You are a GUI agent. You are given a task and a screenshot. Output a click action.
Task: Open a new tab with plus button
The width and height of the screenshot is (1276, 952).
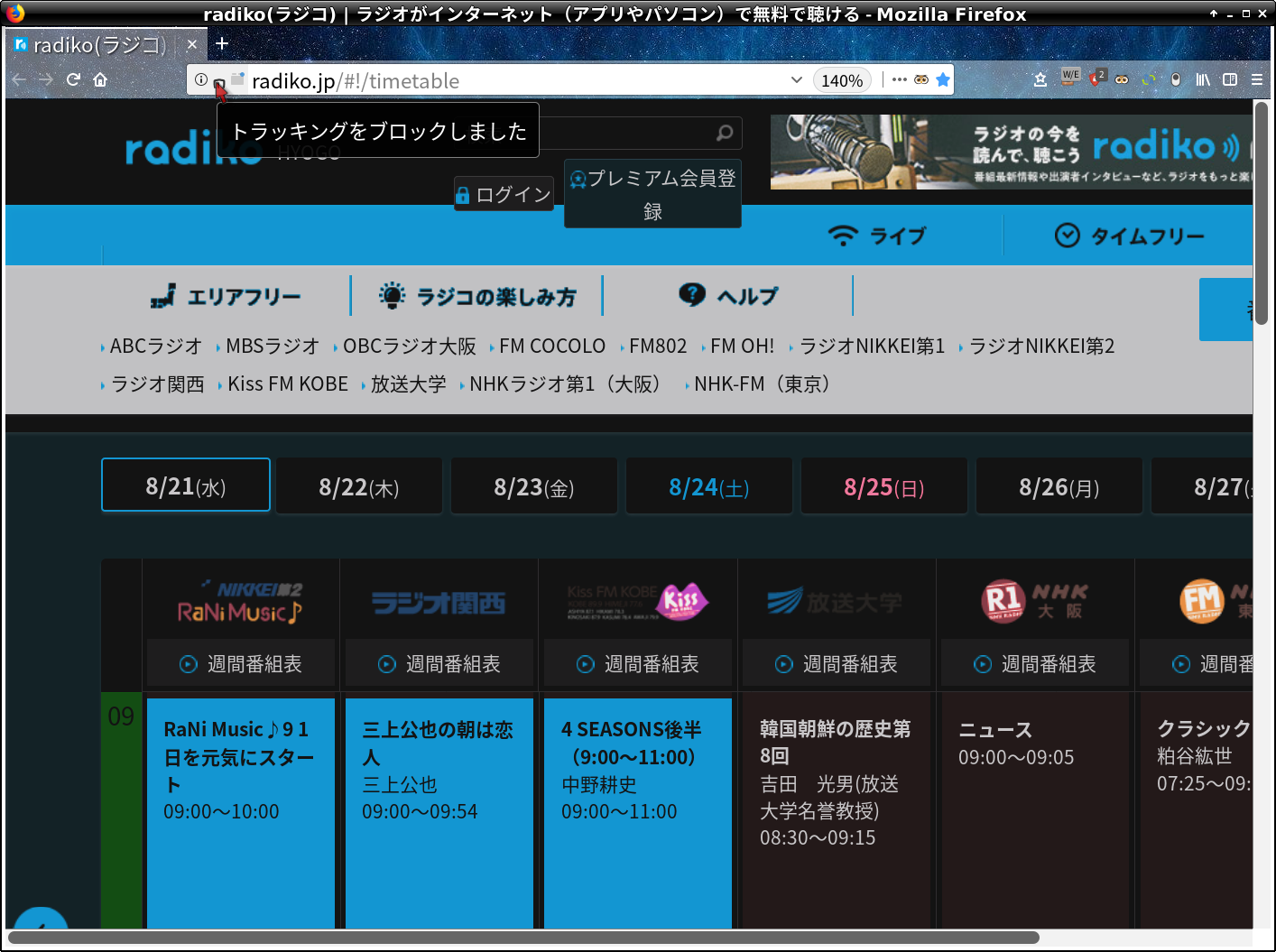222,43
